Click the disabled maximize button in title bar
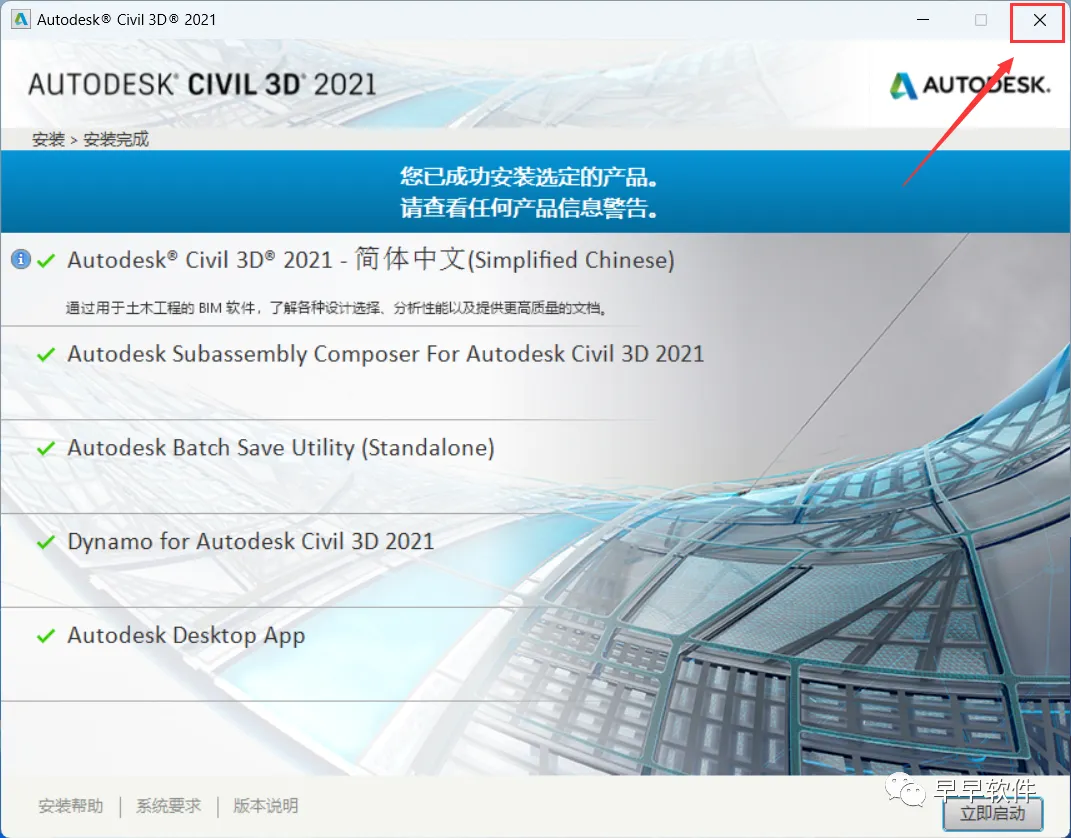Screen dimensions: 1071x838 pyautogui.click(x=981, y=20)
